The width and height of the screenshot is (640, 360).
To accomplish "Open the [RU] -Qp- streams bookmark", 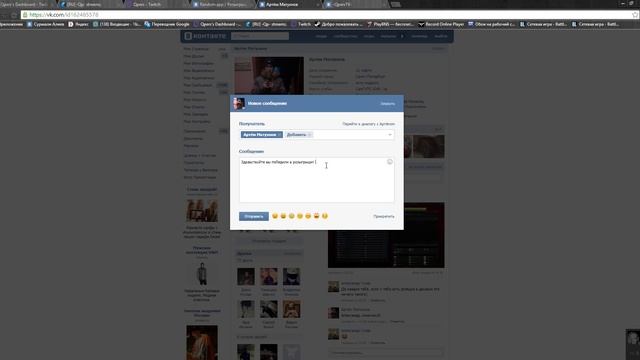I will (266, 24).
